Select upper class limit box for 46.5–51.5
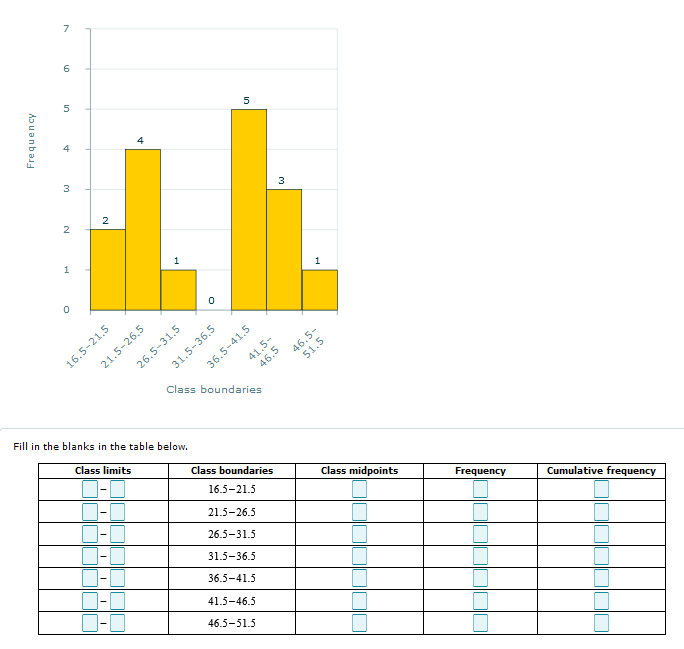Image resolution: width=684 pixels, height=649 pixels. click(117, 623)
